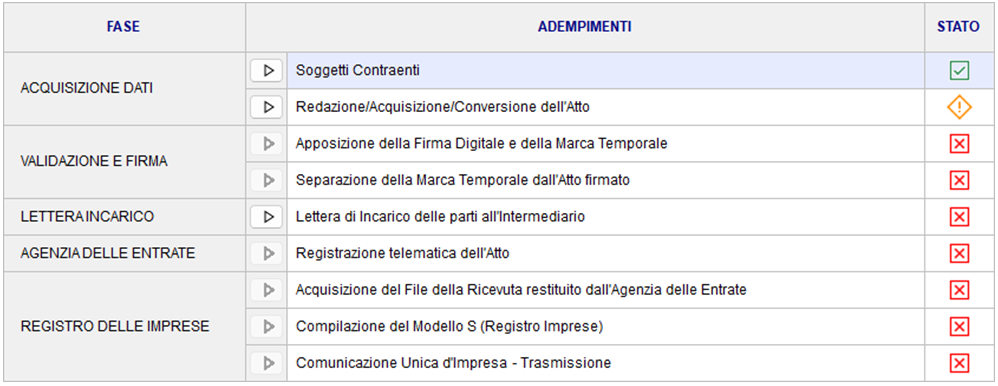Click play icon for Compilazione del Modello S
Image resolution: width=998 pixels, height=386 pixels.
click(x=267, y=327)
